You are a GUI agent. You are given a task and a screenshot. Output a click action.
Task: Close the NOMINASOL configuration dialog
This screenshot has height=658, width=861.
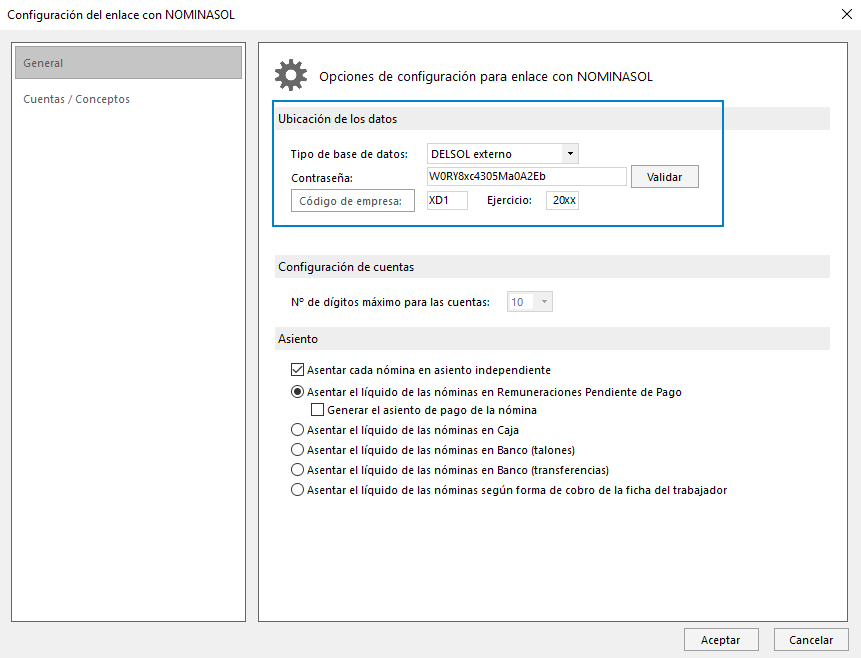847,14
